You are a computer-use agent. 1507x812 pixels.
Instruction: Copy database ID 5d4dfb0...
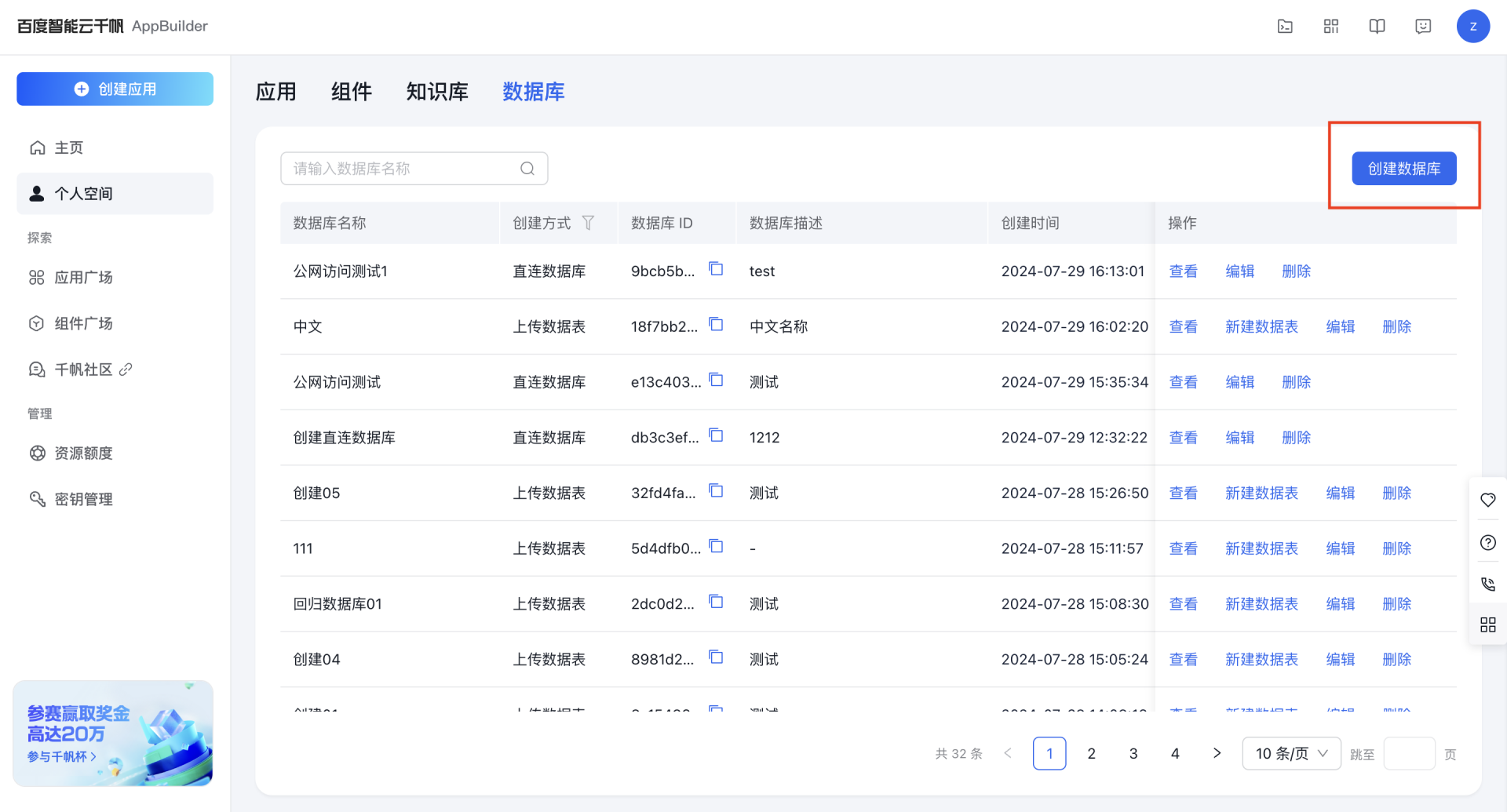pyautogui.click(x=716, y=546)
